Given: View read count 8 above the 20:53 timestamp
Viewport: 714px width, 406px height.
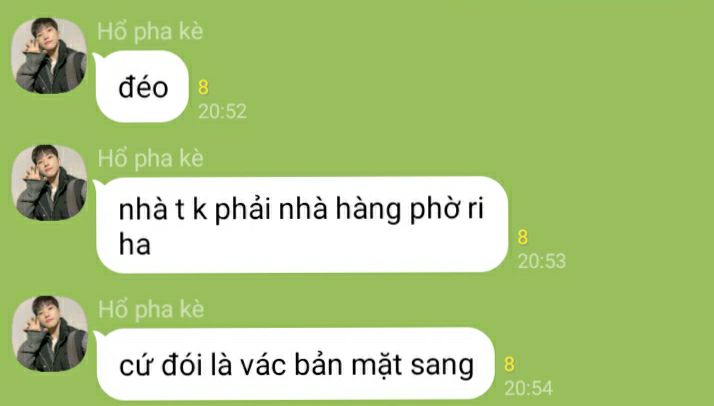Looking at the screenshot, I should tap(523, 237).
